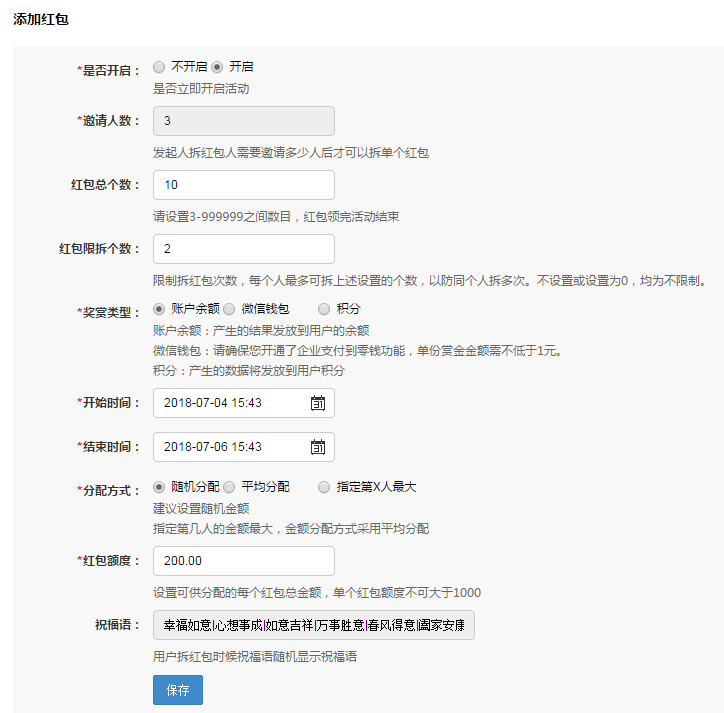Click hint about 微信钱包 企业支付到零钱
The image size is (724, 713).
(357, 350)
